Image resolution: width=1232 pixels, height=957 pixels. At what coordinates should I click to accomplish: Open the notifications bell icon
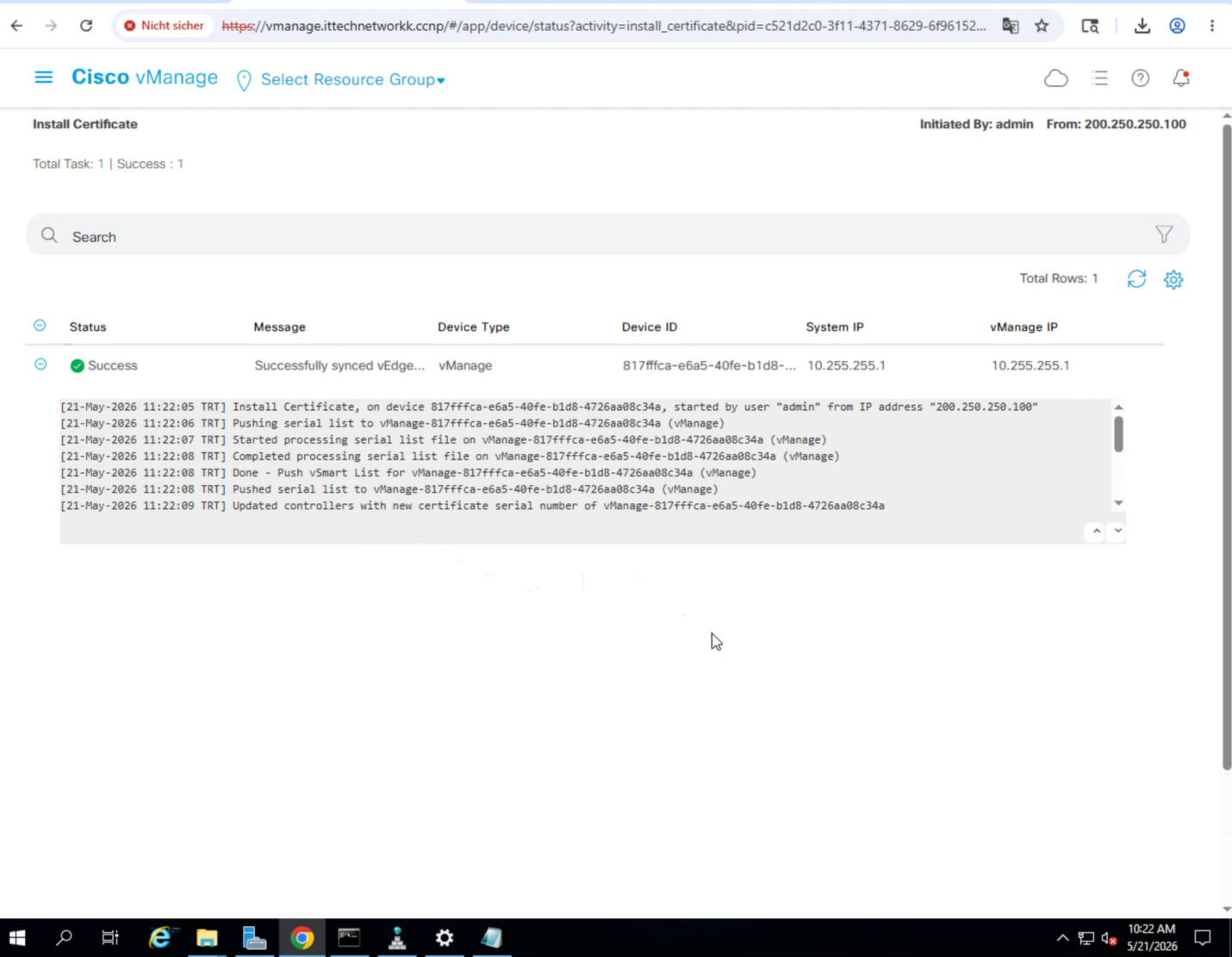pos(1181,78)
